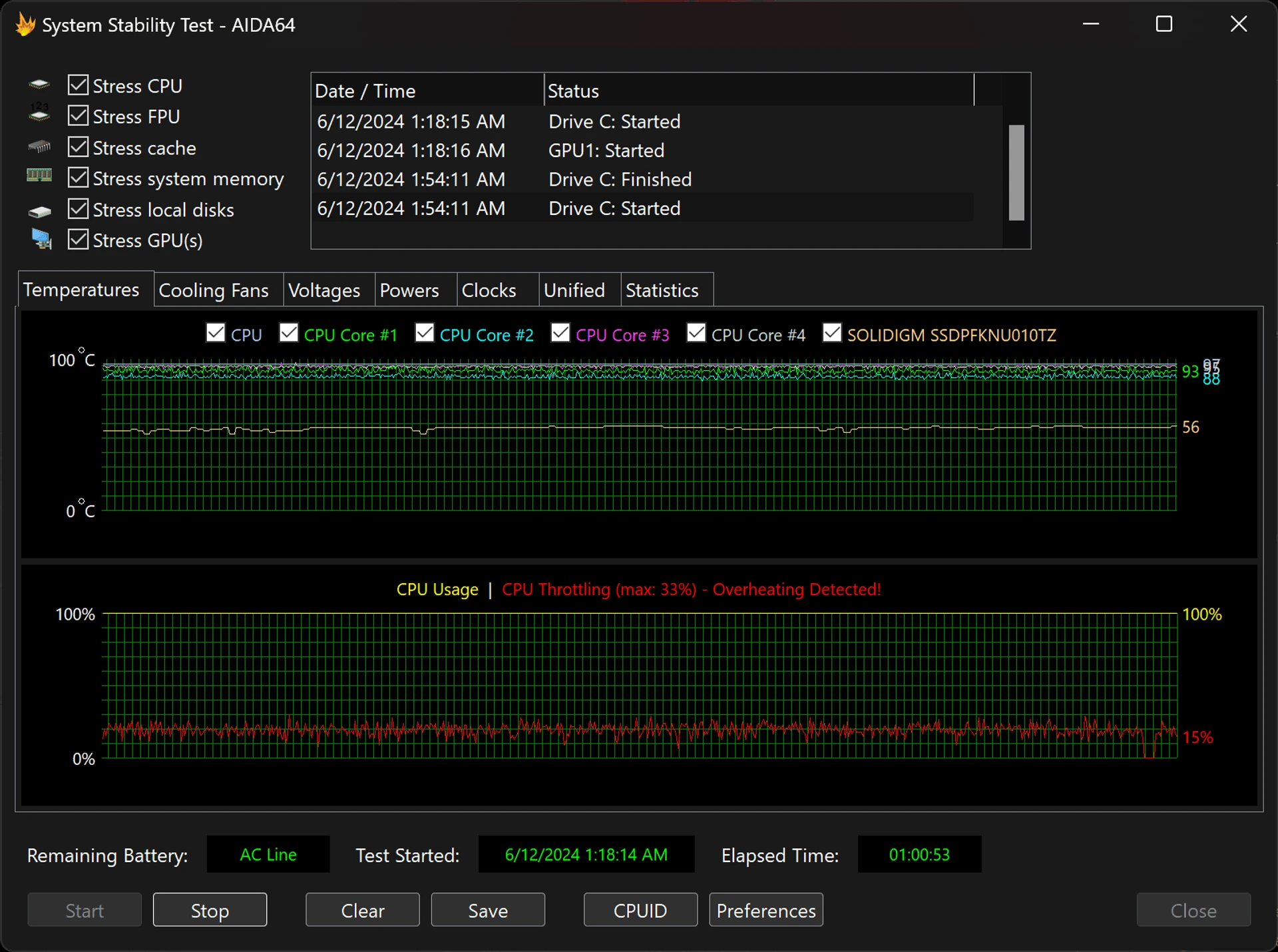Click the 56 SSD temperature reading
The width and height of the screenshot is (1278, 952).
1191,427
